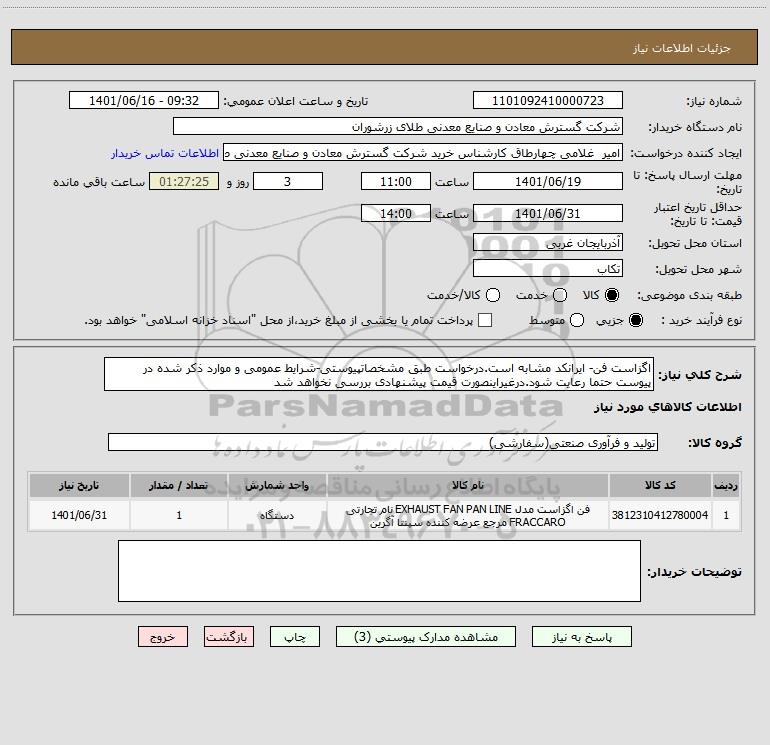Screen dimensions: 770x745
Task: Click the request creator name field
Action: point(423,153)
